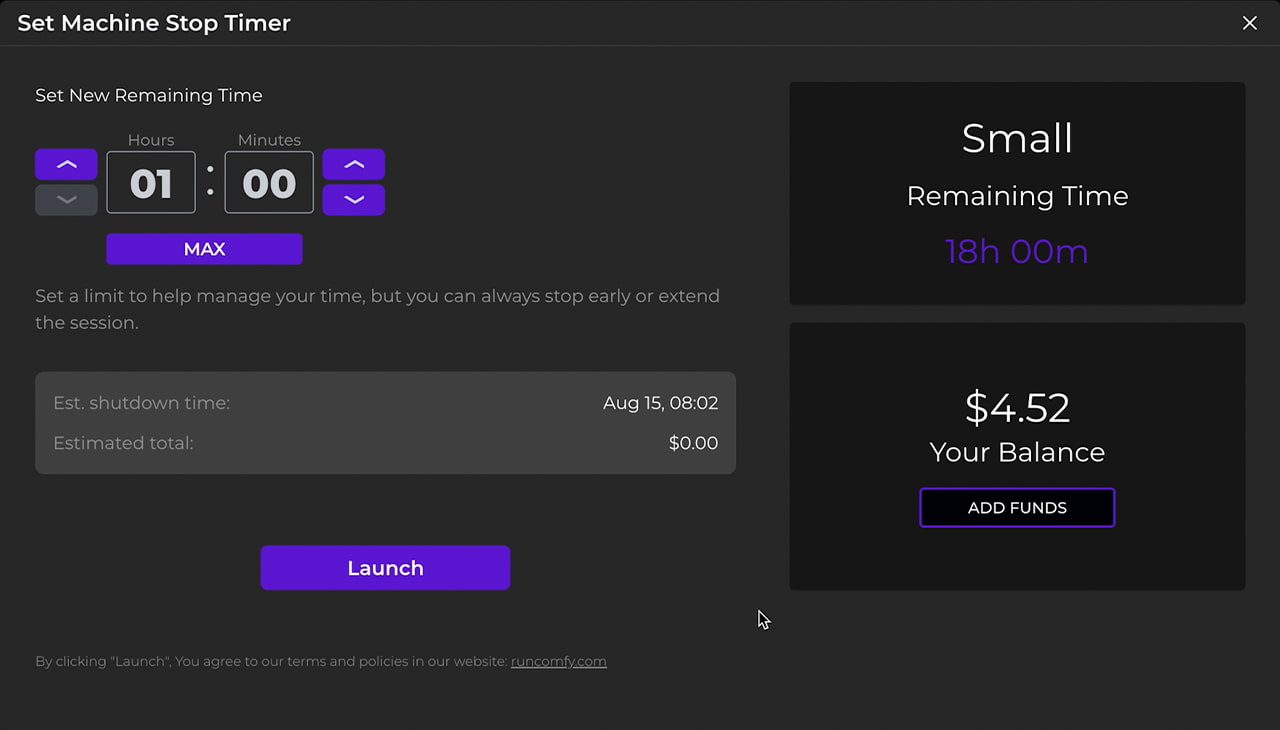The image size is (1280, 730).
Task: Open the runcomfy.com terms link
Action: (x=558, y=661)
